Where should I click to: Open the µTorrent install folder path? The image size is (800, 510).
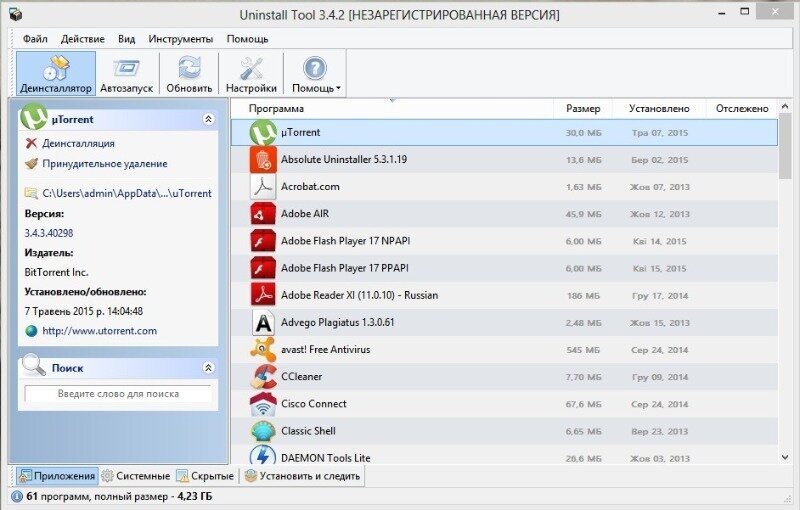click(127, 193)
